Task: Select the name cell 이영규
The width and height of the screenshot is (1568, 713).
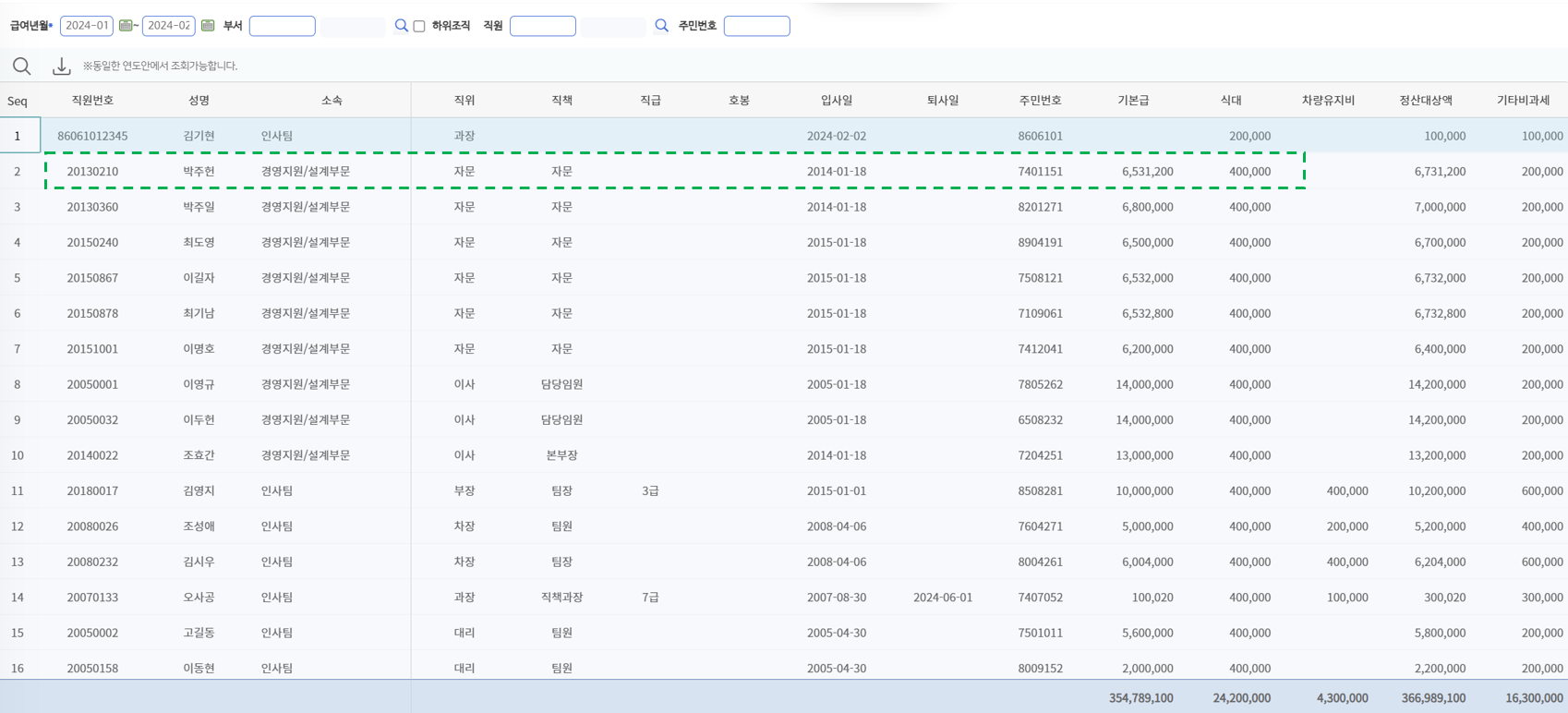Action: click(x=199, y=384)
